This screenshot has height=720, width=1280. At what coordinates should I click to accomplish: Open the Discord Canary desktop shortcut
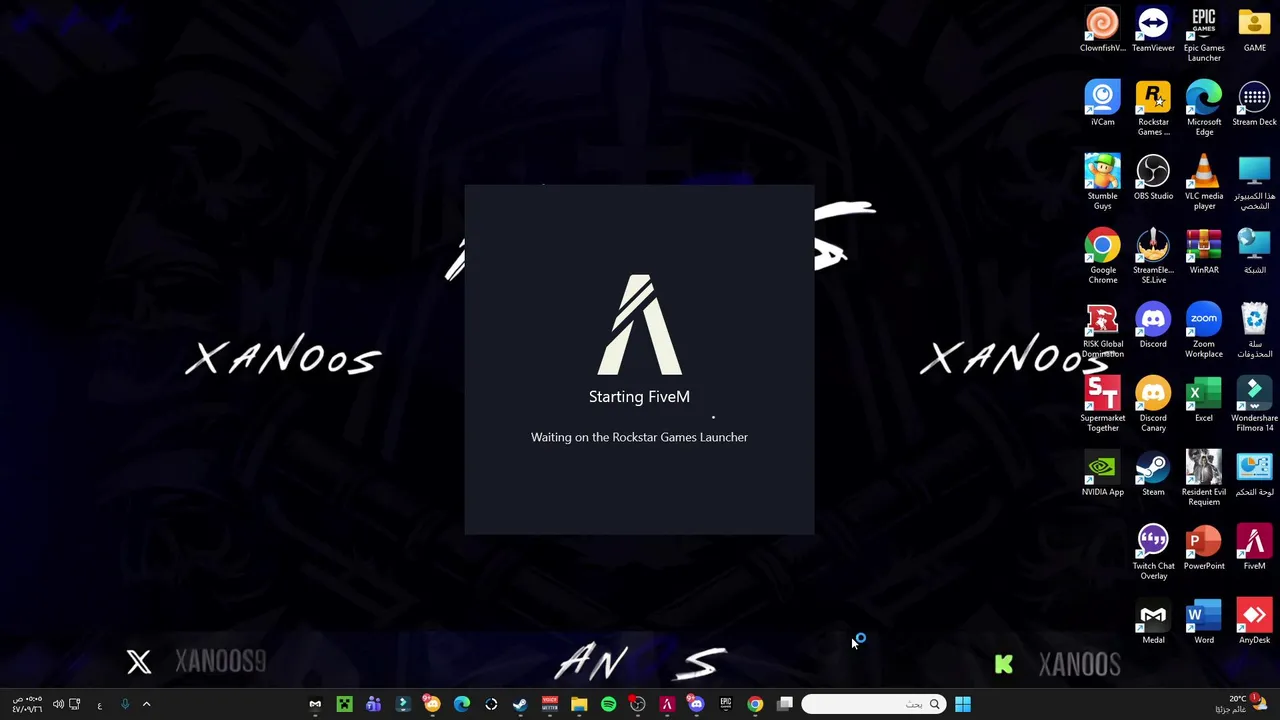pos(1153,405)
